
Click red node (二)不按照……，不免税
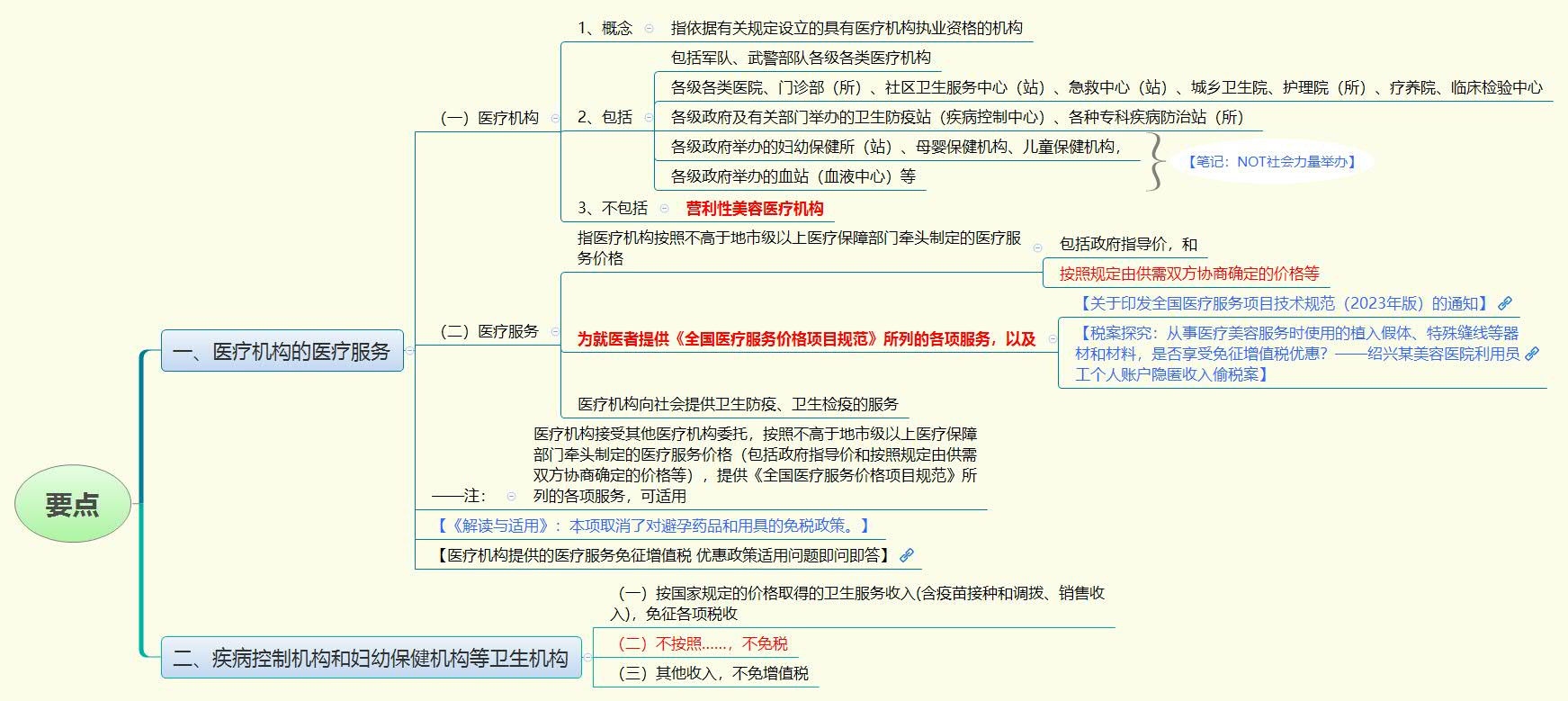701,643
